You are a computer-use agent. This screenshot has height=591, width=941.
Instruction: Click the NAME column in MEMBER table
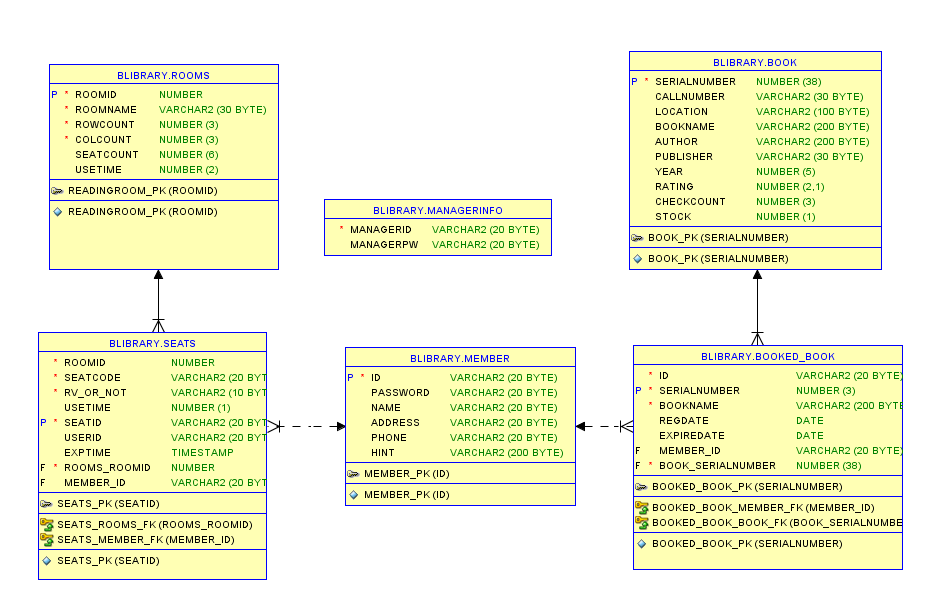[x=385, y=408]
